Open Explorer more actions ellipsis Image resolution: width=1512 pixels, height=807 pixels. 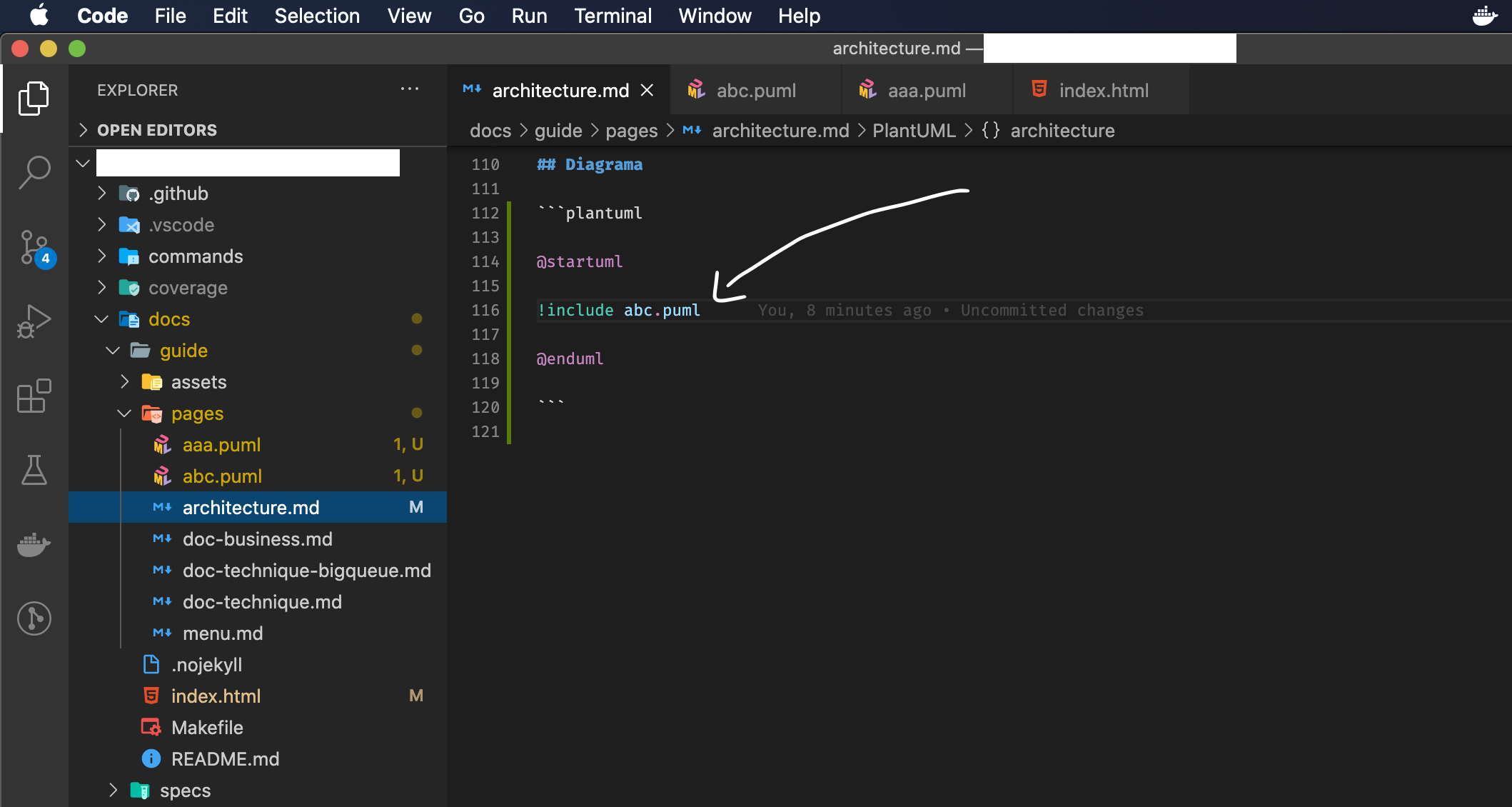tap(410, 89)
